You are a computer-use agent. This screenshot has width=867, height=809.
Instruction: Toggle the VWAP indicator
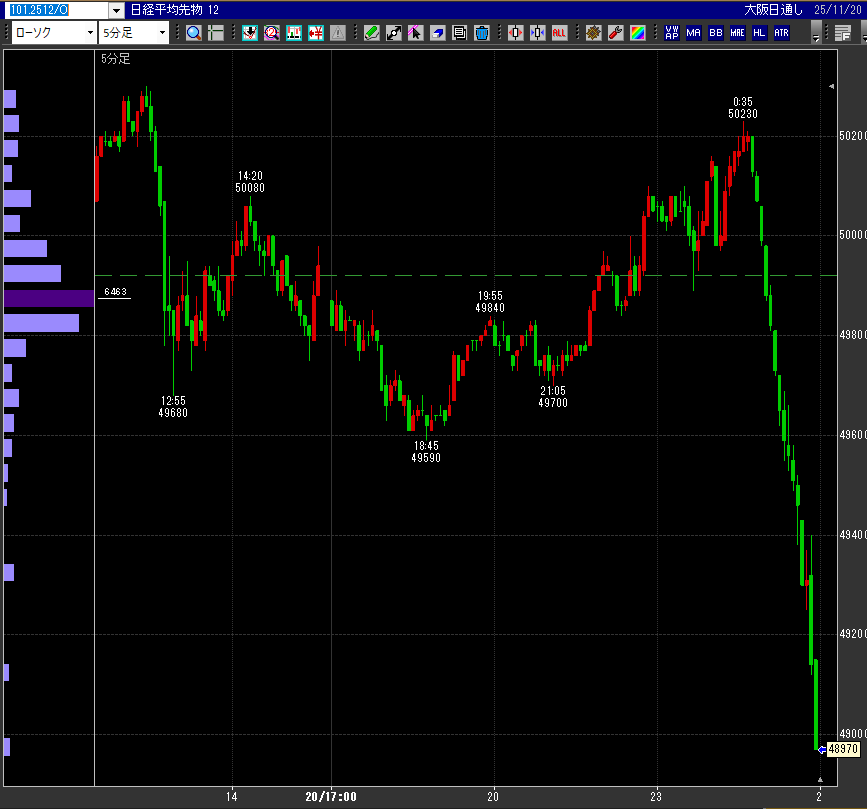tap(671, 33)
